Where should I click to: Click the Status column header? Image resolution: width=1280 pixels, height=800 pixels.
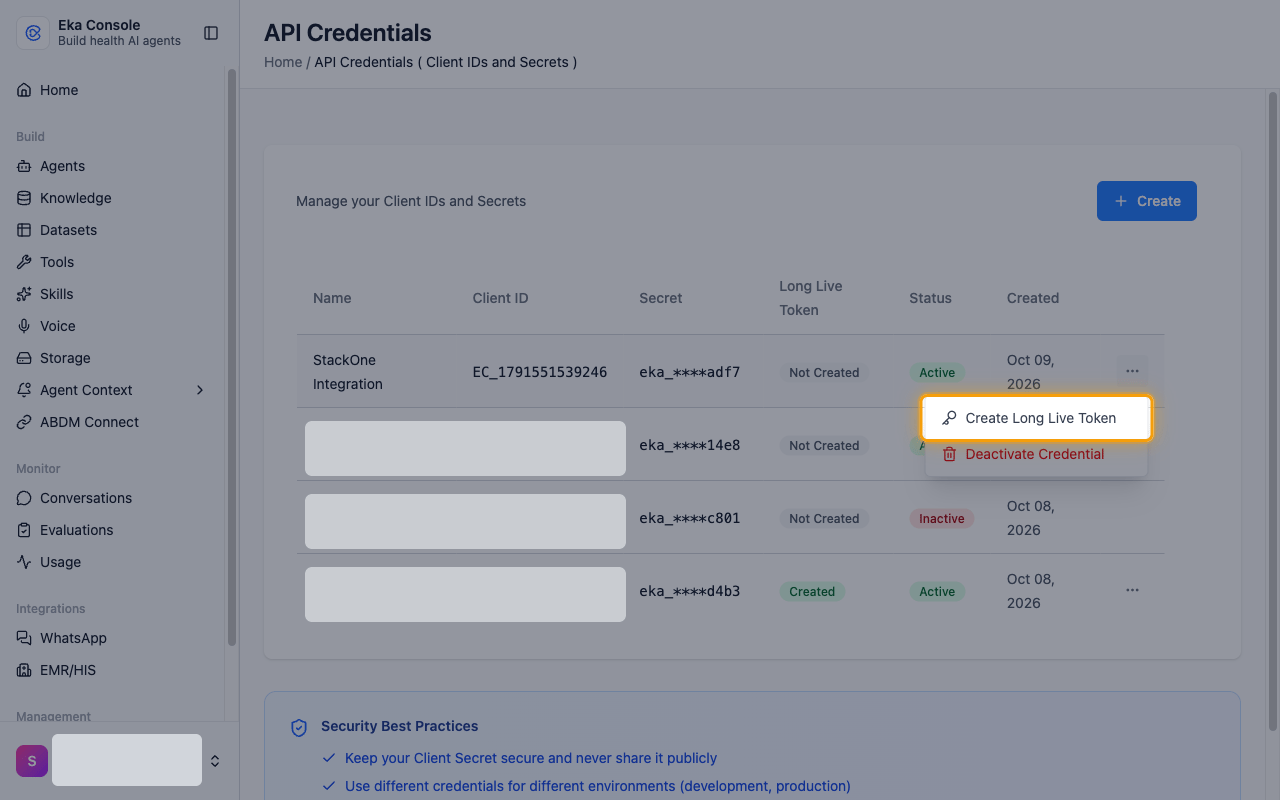tap(930, 298)
